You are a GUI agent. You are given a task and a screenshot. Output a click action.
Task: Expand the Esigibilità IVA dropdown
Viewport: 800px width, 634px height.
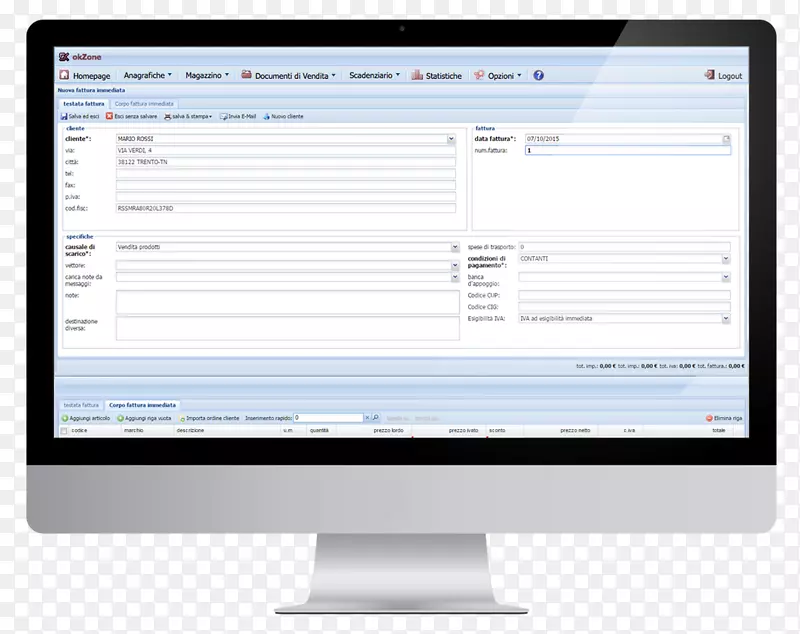[726, 318]
